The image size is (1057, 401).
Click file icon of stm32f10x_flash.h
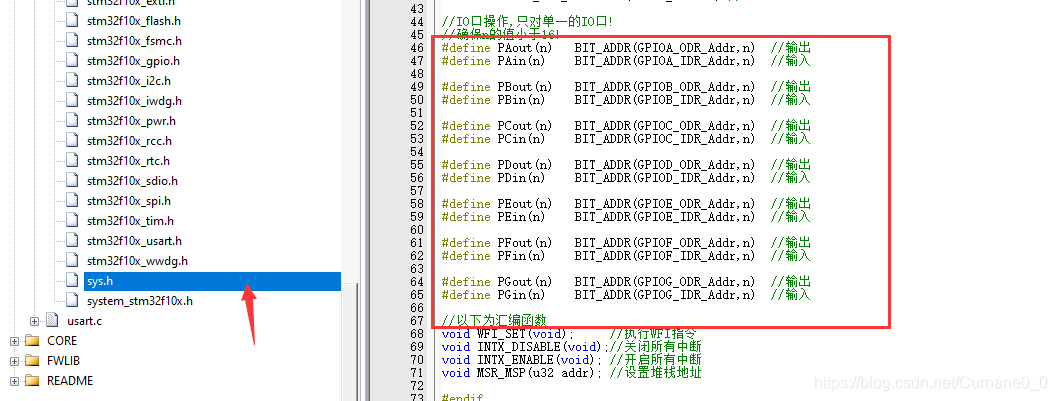72,20
